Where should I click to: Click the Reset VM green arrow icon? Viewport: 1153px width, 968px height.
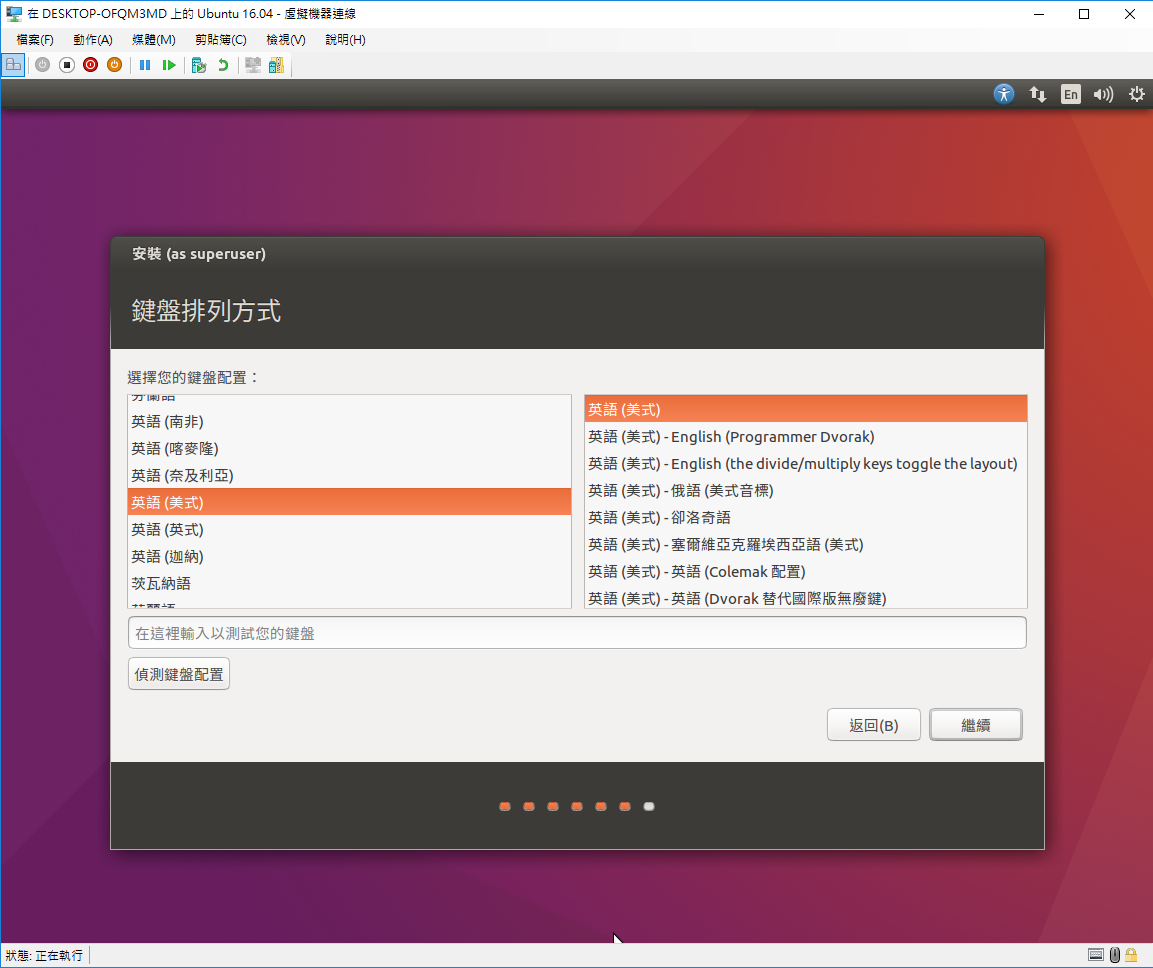tap(169, 65)
